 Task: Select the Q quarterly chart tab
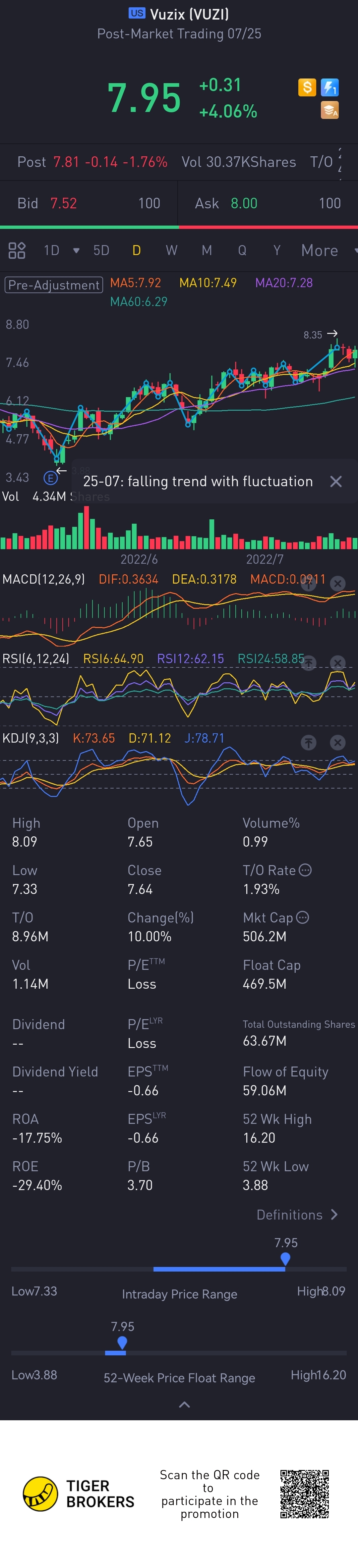[x=242, y=250]
